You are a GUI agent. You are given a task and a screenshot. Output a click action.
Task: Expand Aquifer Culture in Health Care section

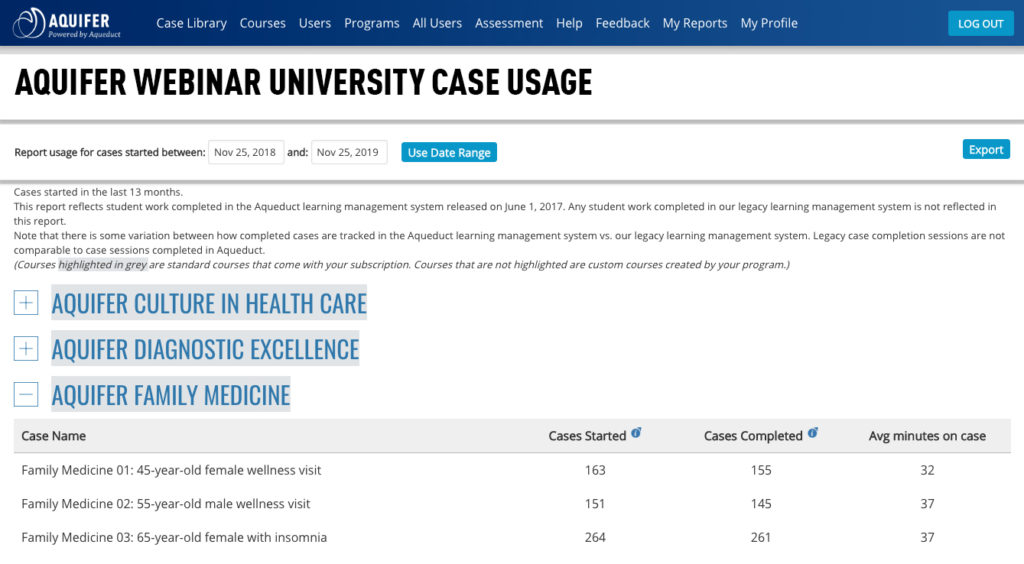(26, 303)
